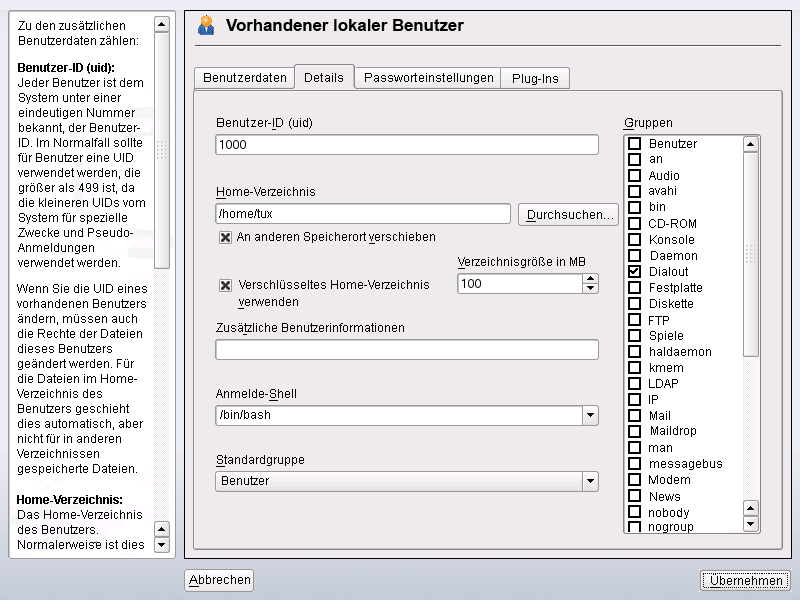Switch to the Benutzerdaten tab
The width and height of the screenshot is (800, 600).
(x=244, y=78)
